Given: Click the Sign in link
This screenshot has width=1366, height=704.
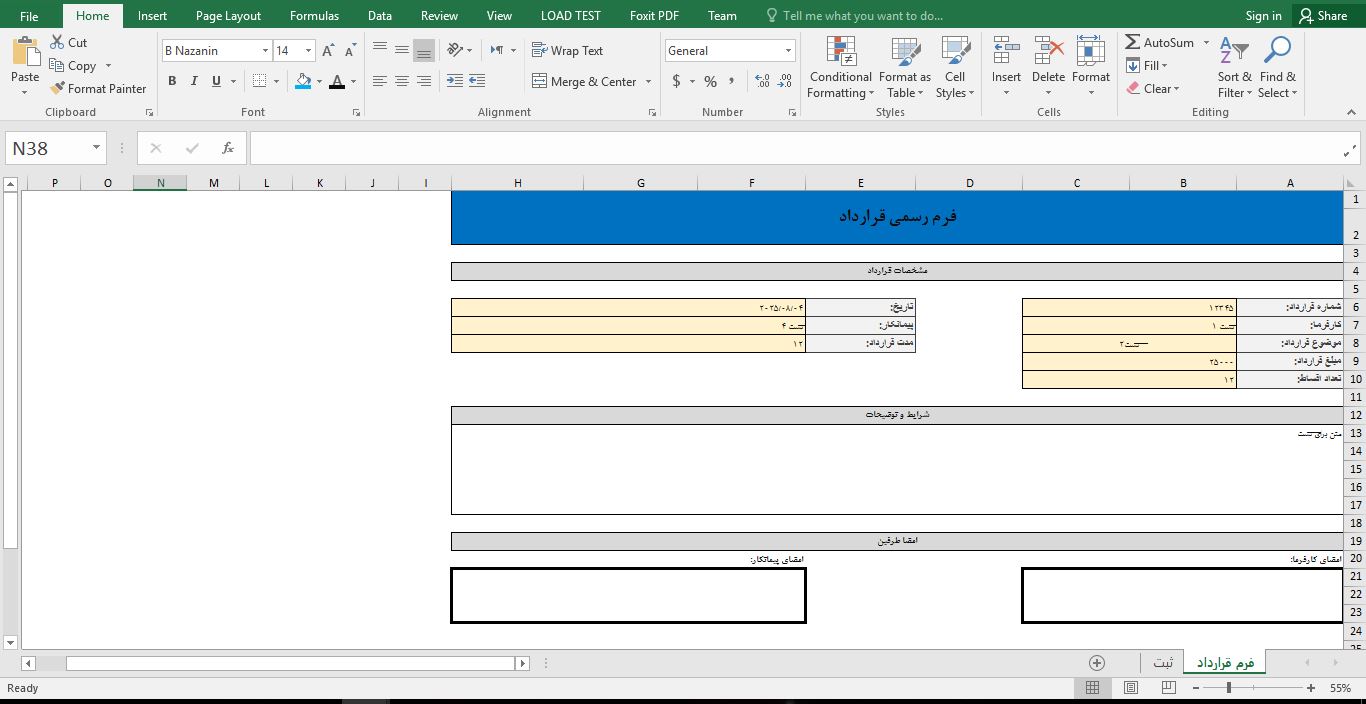Looking at the screenshot, I should [x=1263, y=16].
